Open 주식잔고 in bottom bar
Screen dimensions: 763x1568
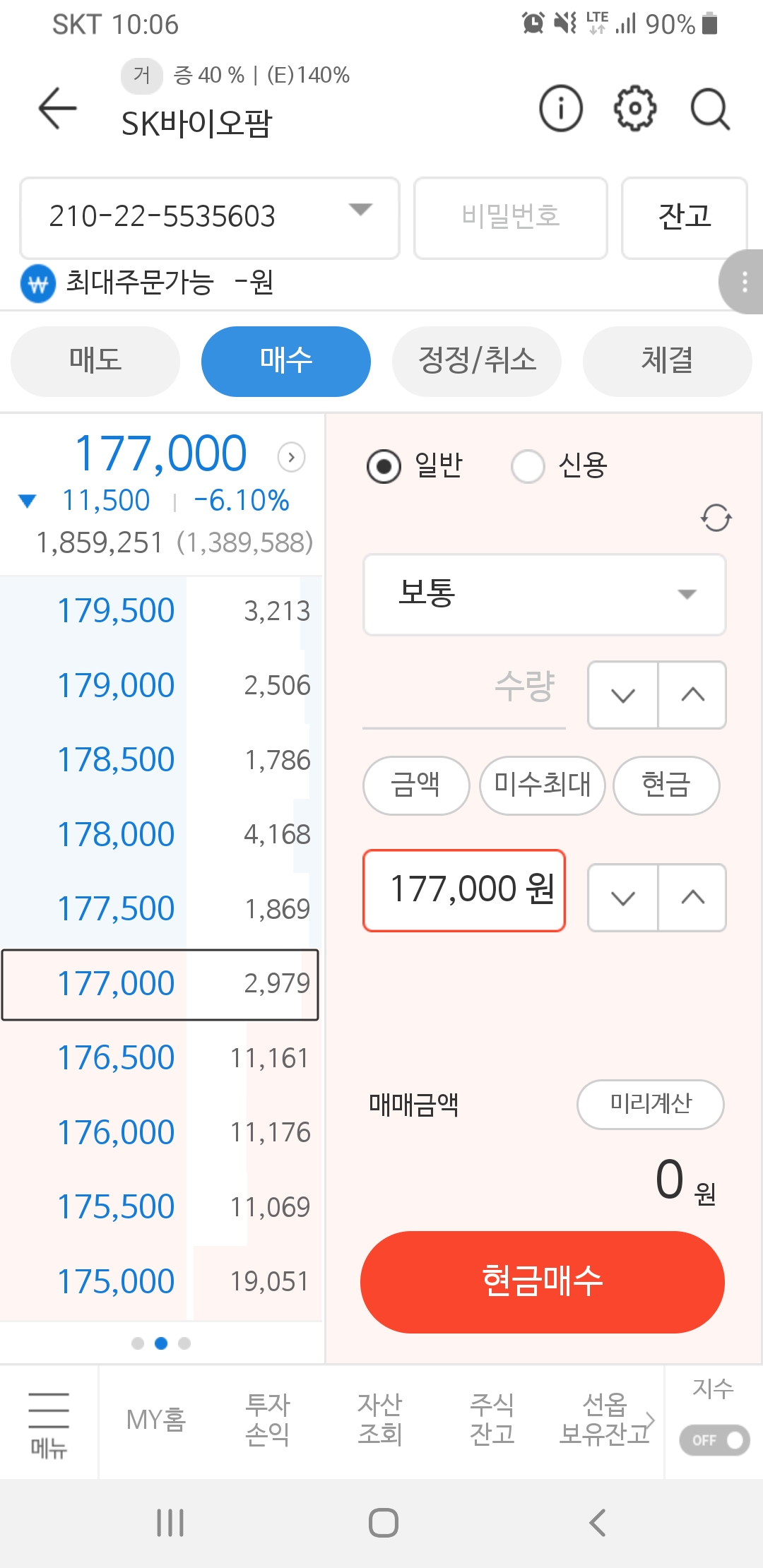pos(492,1420)
